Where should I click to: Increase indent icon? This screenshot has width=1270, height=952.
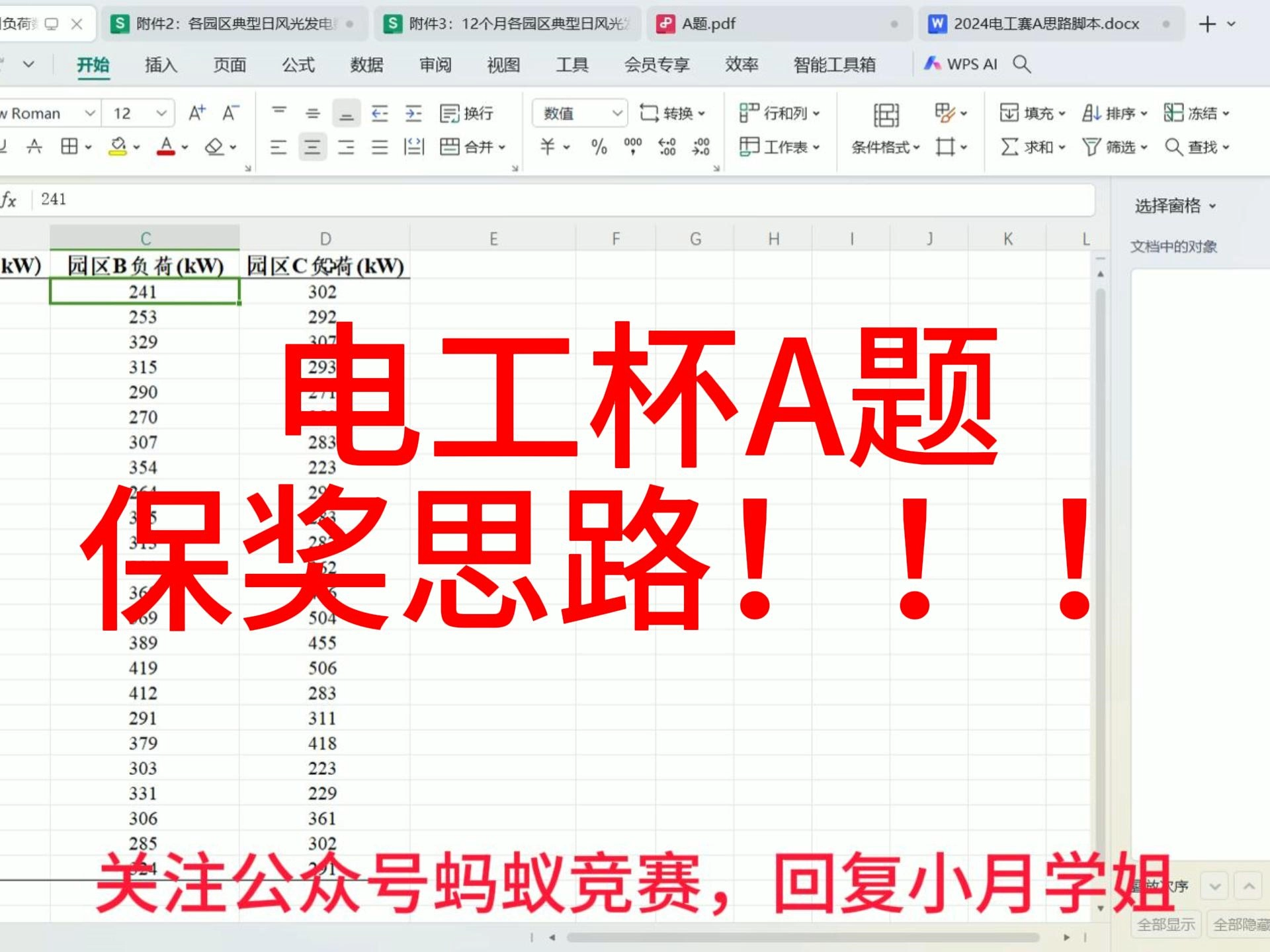click(x=413, y=113)
